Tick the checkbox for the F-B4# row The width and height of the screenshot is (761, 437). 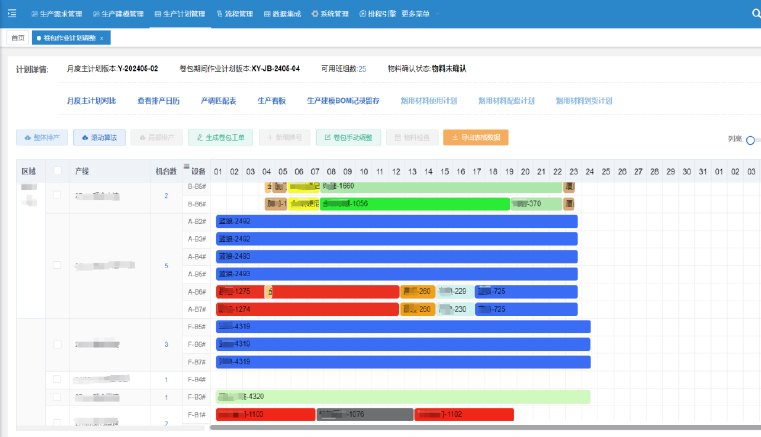(57, 379)
